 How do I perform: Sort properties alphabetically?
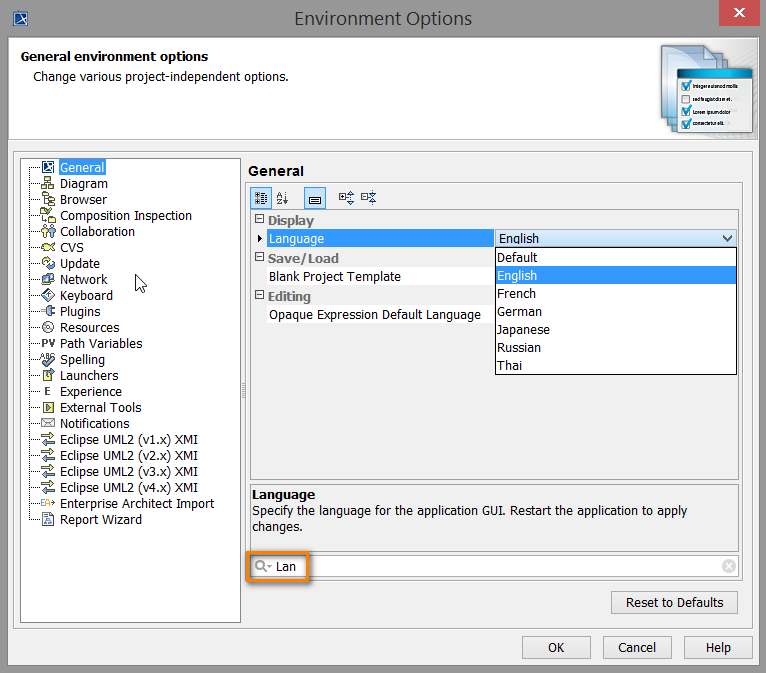pos(282,198)
